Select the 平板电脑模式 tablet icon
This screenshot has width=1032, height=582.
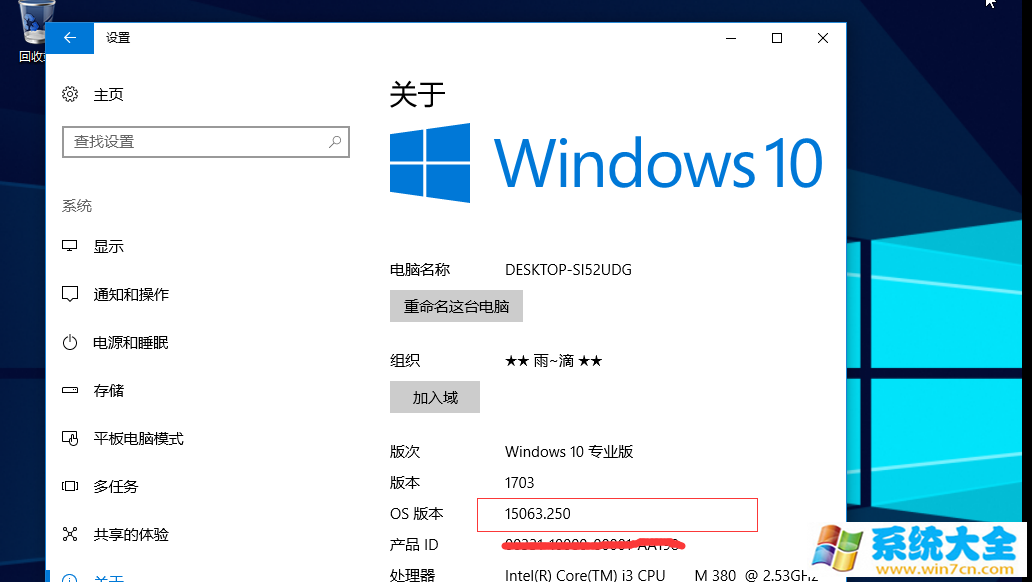pos(70,438)
